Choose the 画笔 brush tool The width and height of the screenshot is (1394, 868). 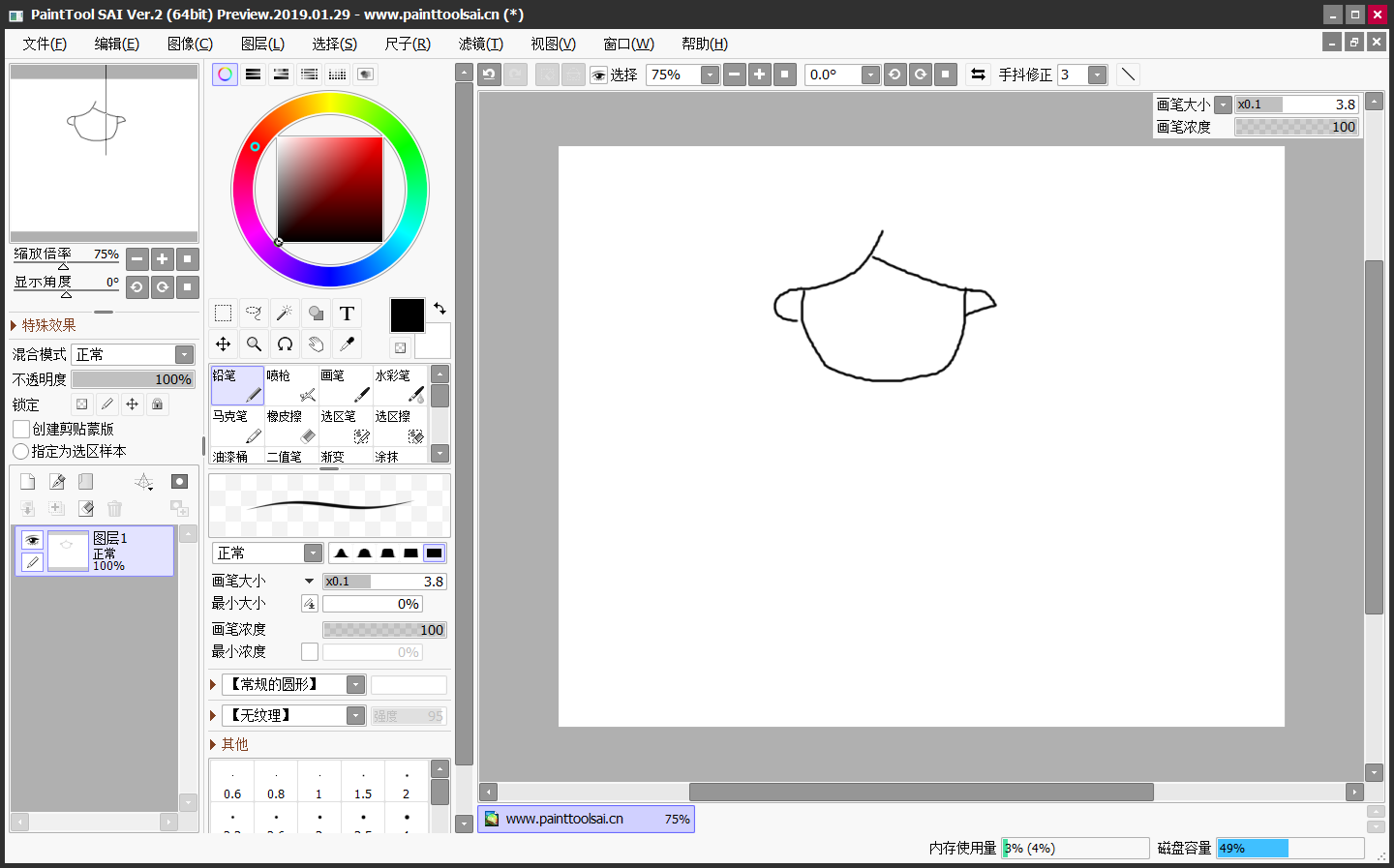346,385
